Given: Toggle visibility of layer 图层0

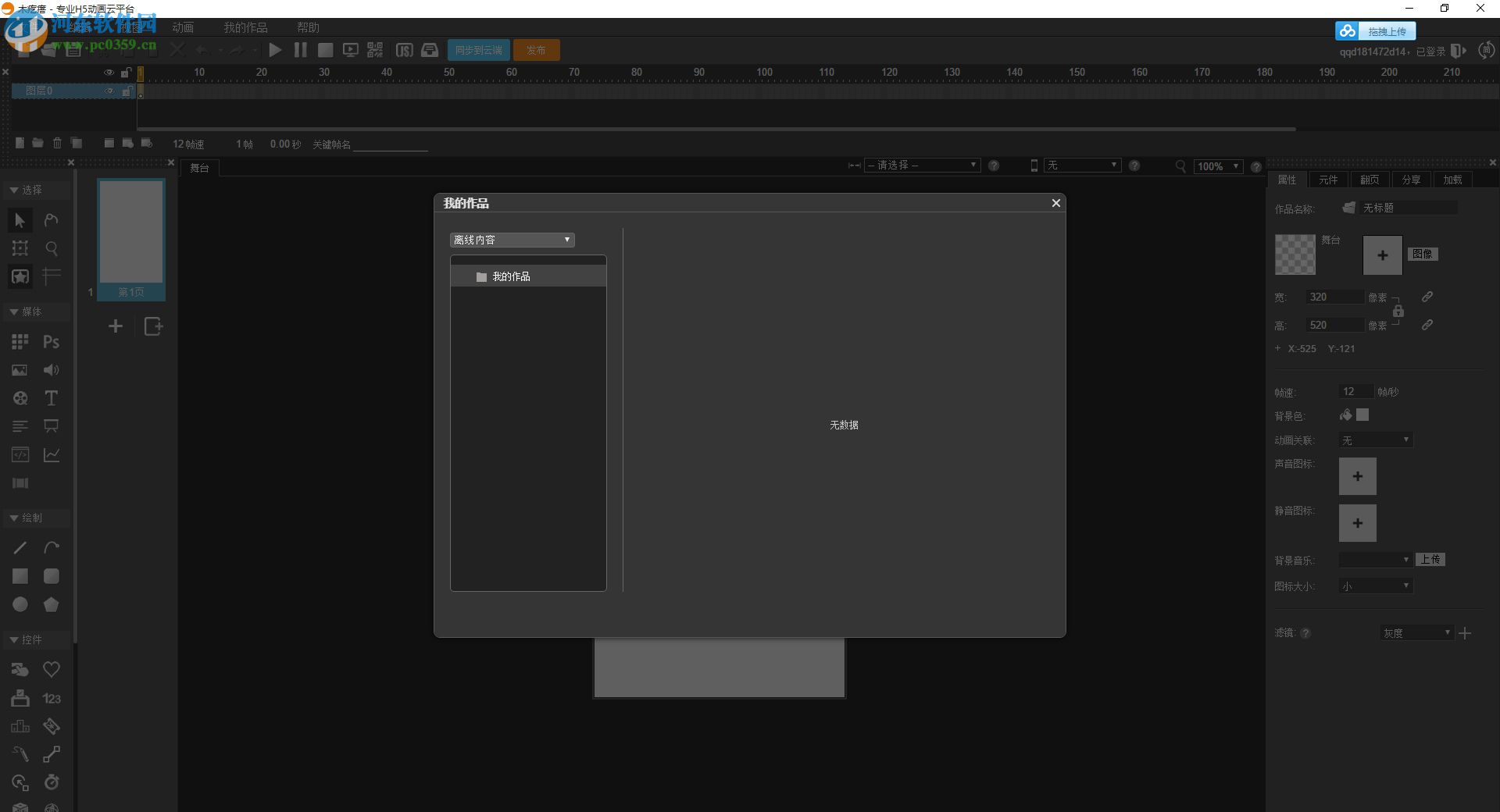Looking at the screenshot, I should [109, 91].
